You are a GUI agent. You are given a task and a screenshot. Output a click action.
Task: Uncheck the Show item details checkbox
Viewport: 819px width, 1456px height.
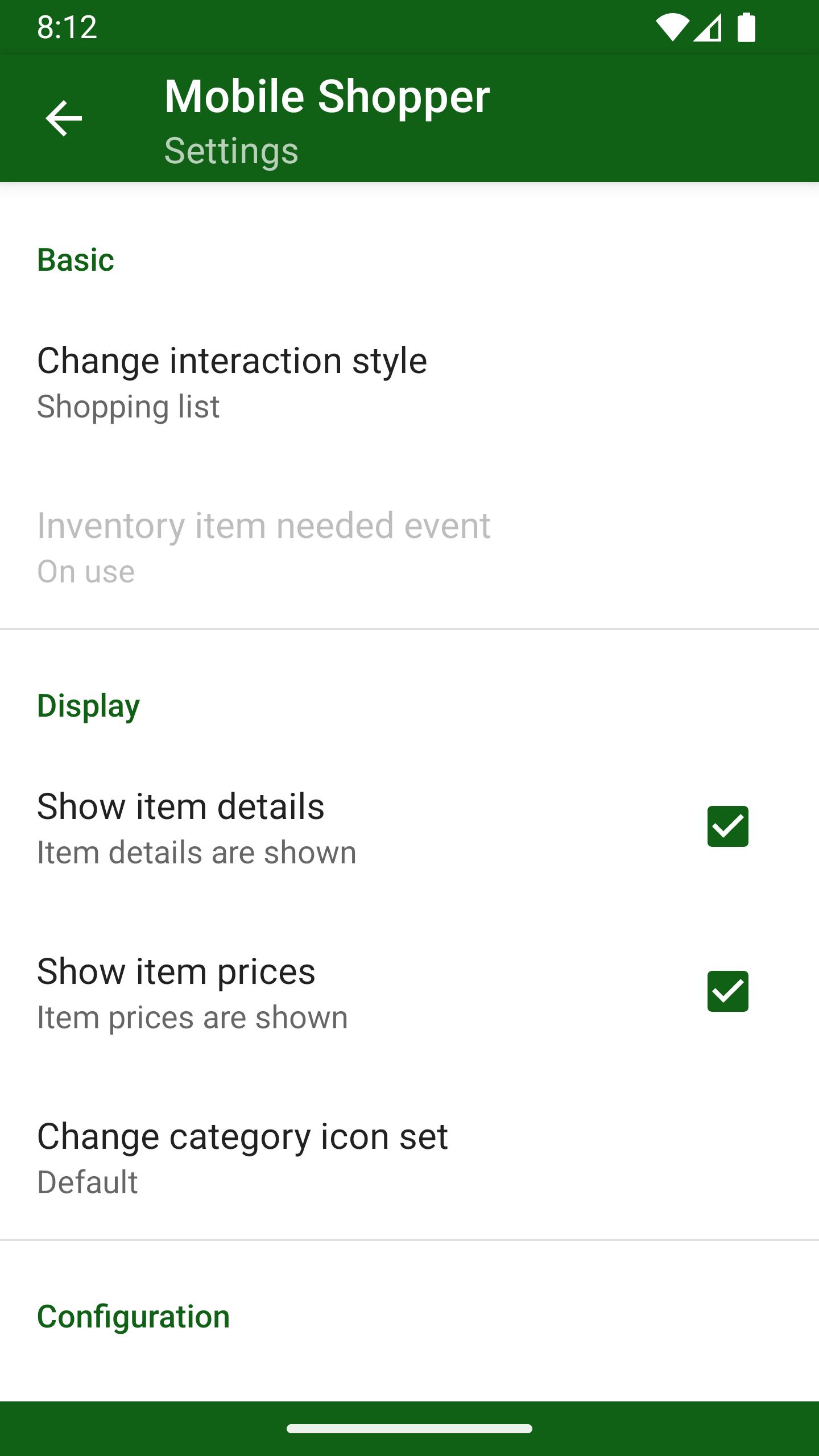(x=727, y=826)
